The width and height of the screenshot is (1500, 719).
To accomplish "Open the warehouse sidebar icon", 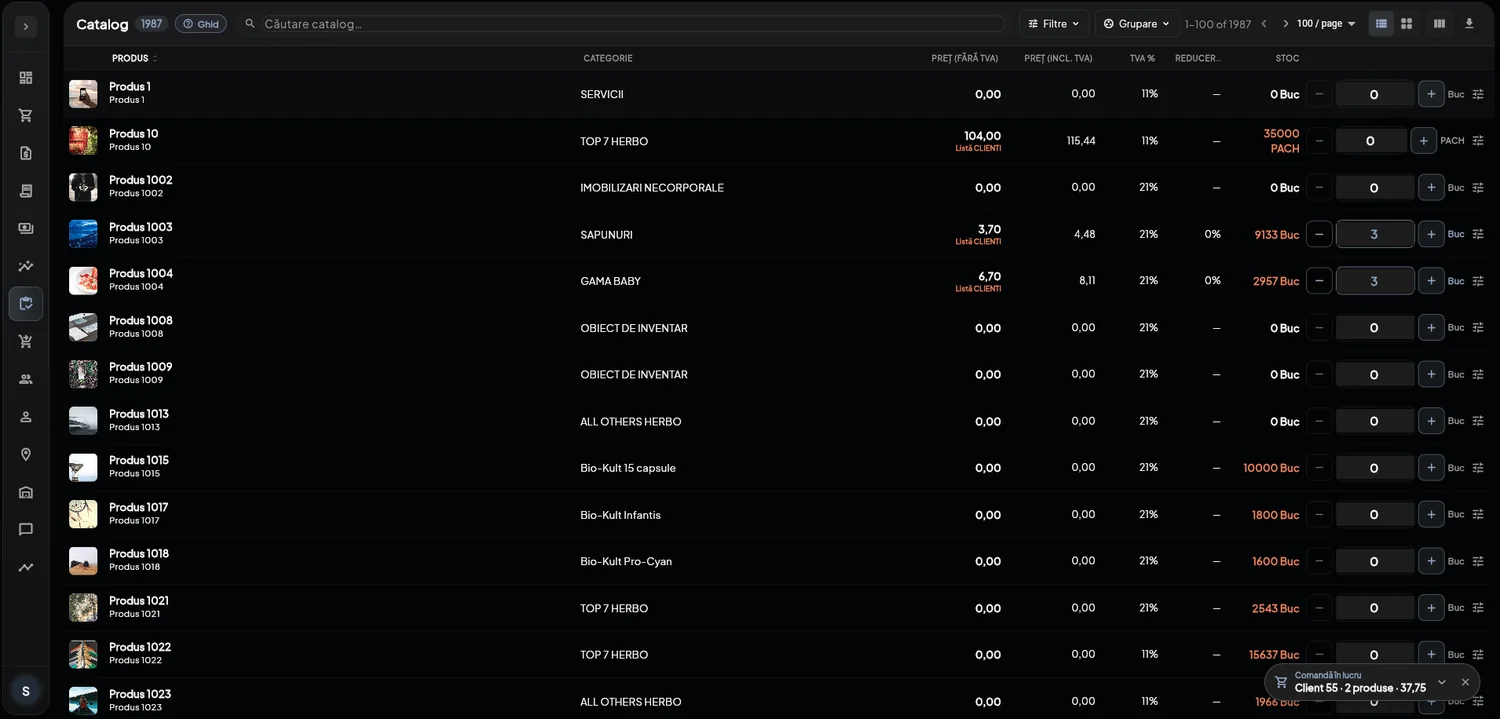I will click(26, 492).
